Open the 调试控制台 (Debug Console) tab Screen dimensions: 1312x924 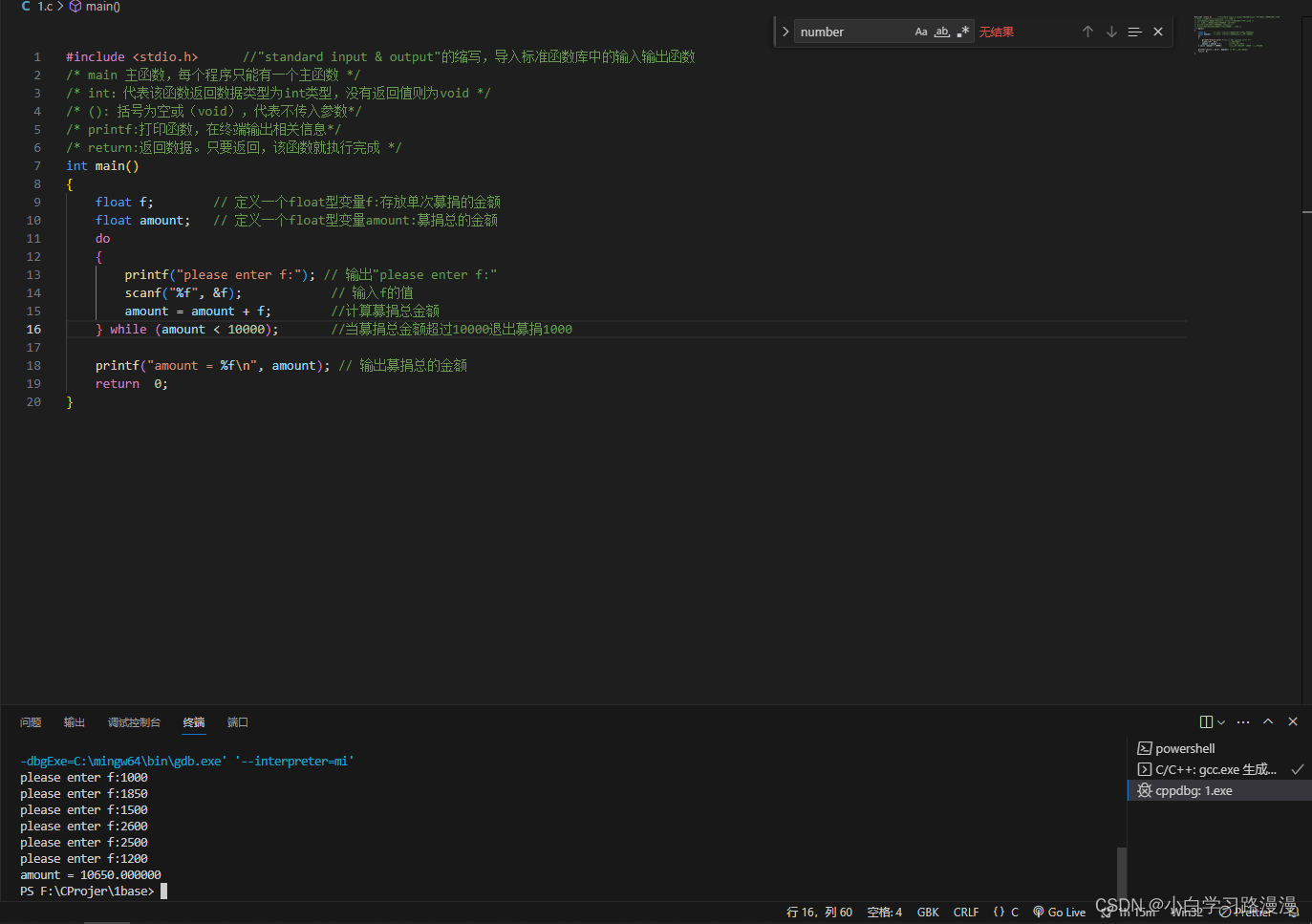click(134, 722)
